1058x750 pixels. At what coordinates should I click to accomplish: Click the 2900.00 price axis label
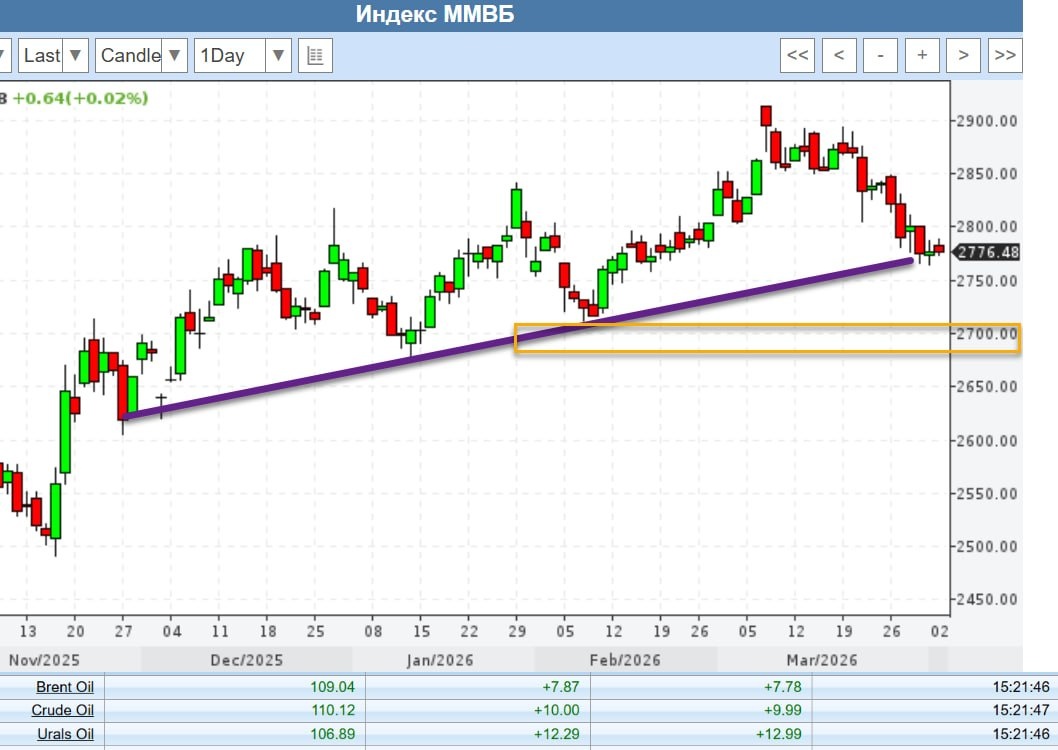click(x=987, y=121)
